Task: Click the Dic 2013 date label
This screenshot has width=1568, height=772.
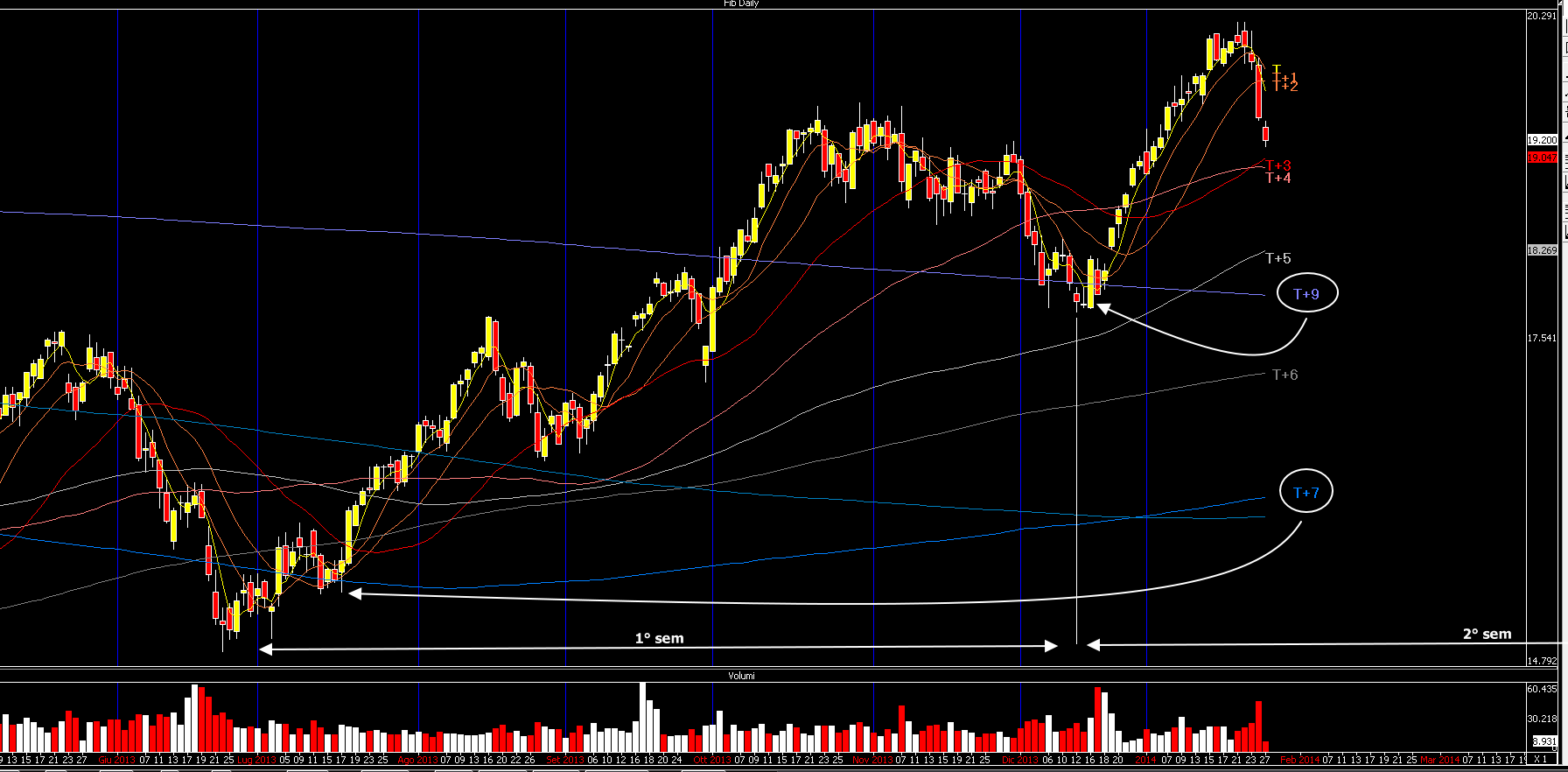Action: click(1020, 760)
